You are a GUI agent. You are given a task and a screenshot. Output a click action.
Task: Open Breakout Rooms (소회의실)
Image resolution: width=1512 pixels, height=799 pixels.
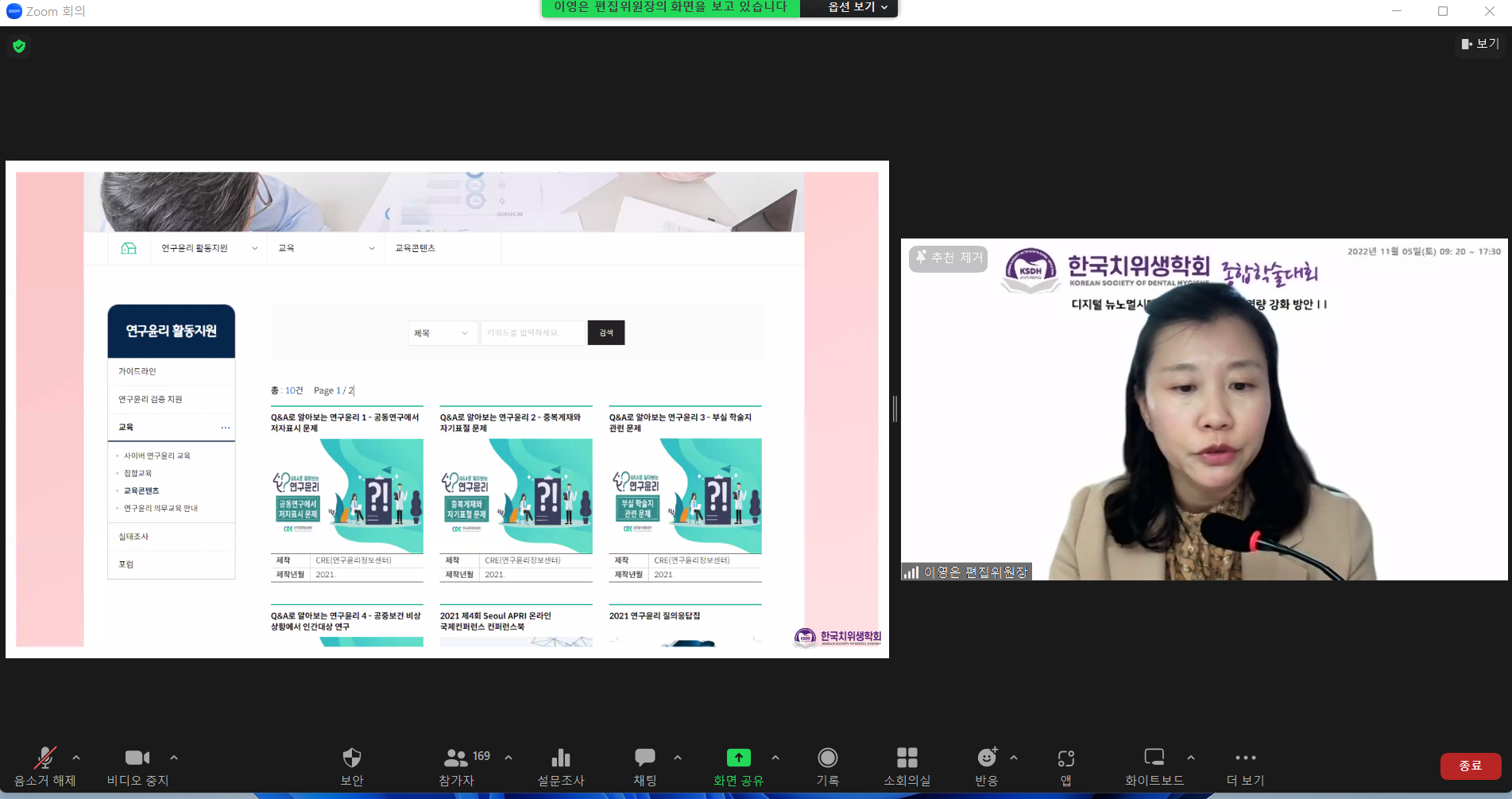[x=907, y=758]
